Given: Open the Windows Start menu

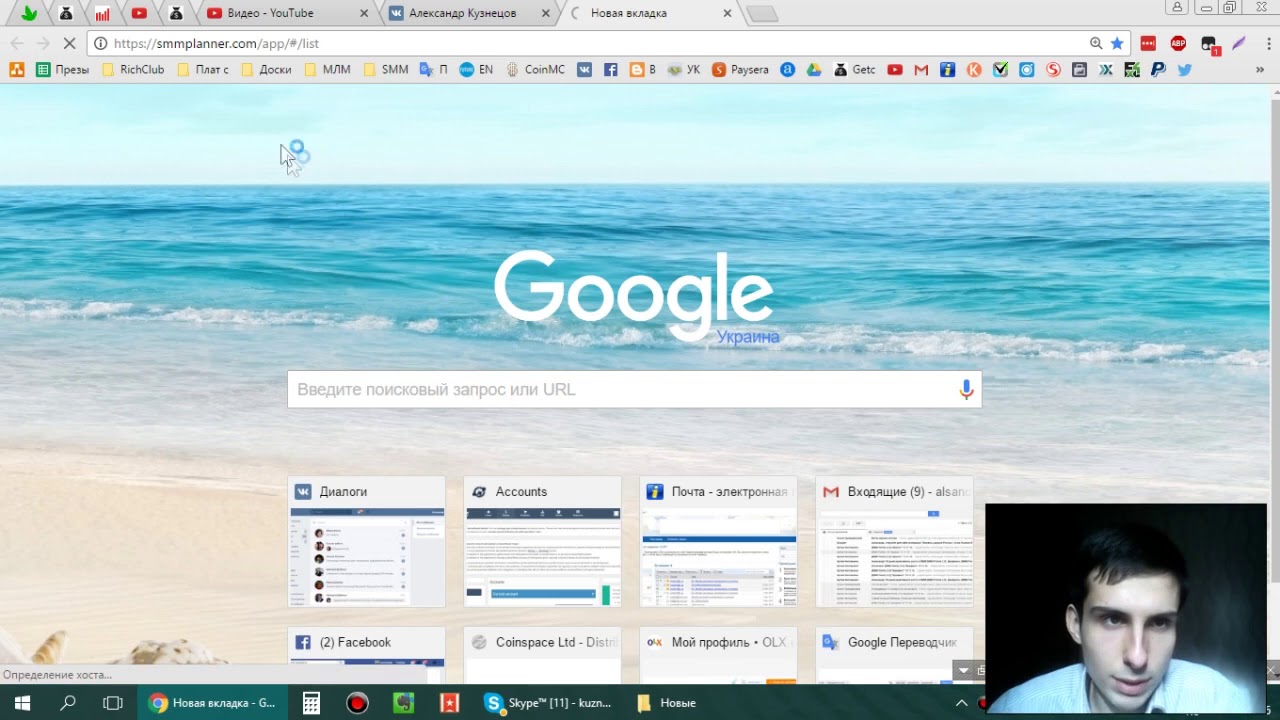Looking at the screenshot, I should [x=22, y=703].
